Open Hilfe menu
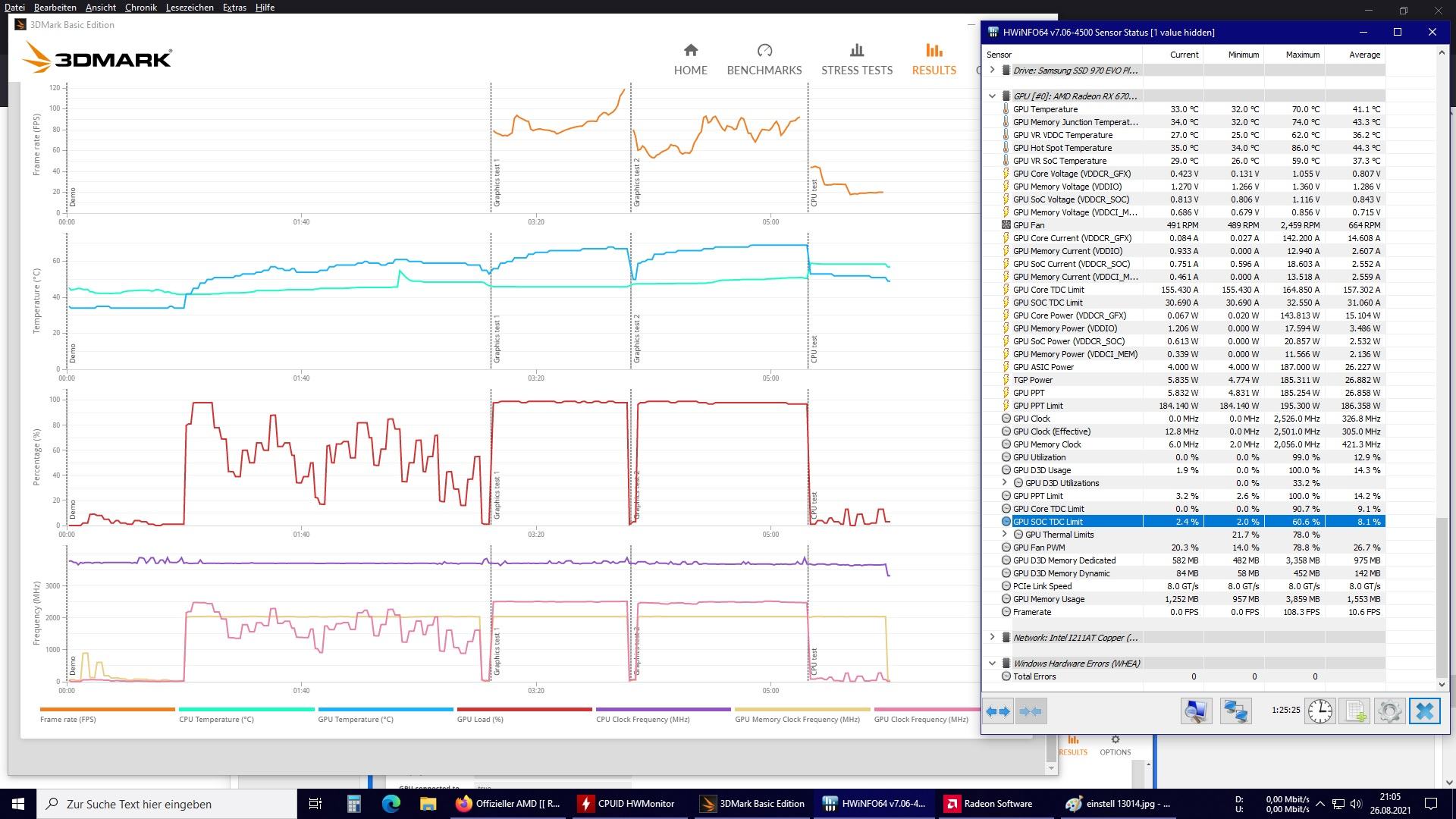This screenshot has width=1456, height=819. pyautogui.click(x=265, y=7)
